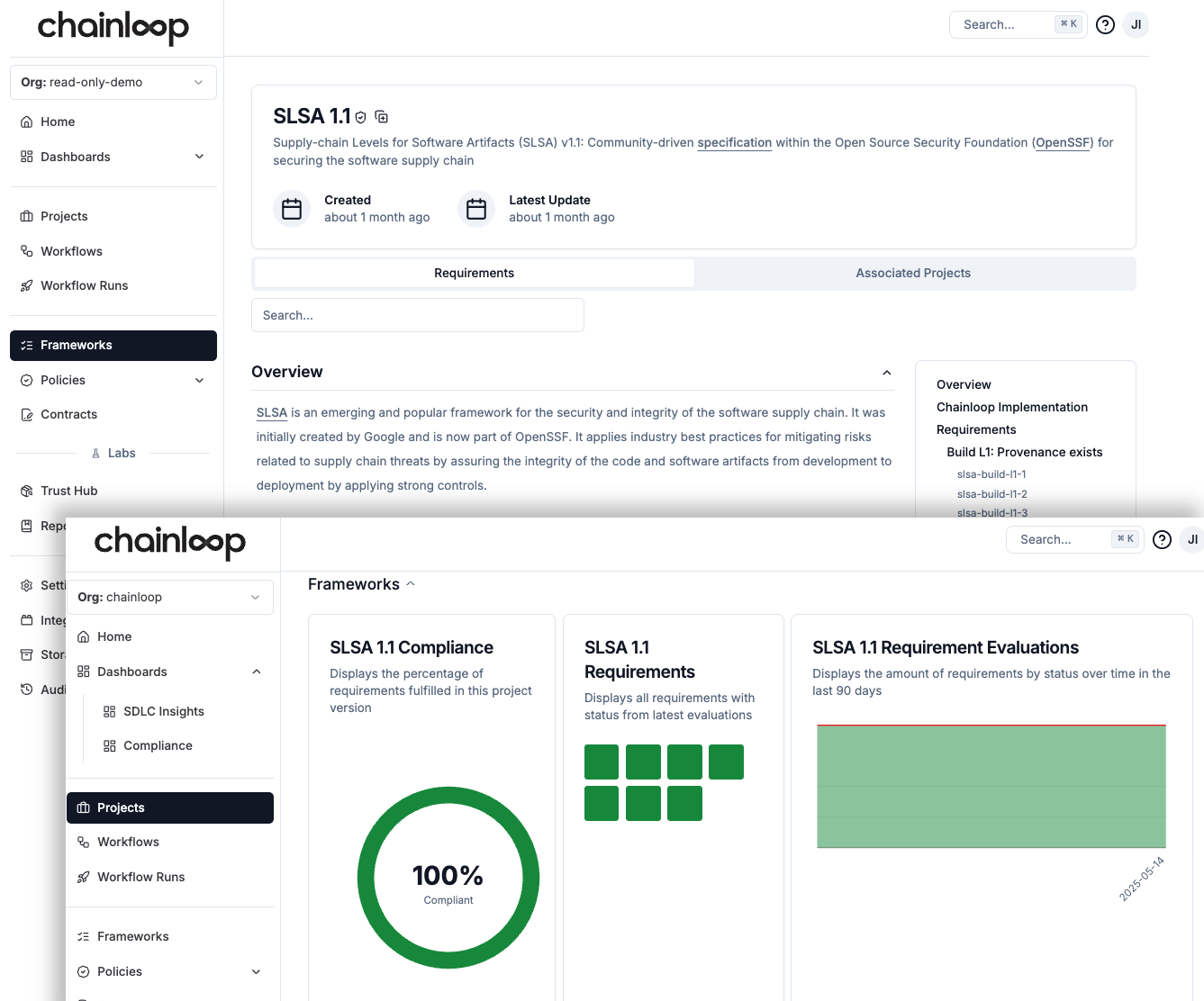Viewport: 1204px width, 1001px height.
Task: Click the shield icon beside the SLSA 1.1 title
Action: coord(361,117)
